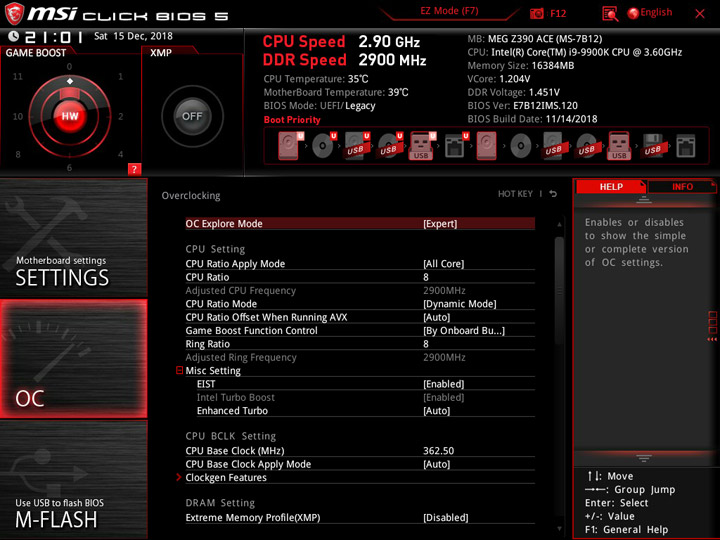This screenshot has width=720, height=540.
Task: Toggle the Game Boost HW knob
Action: point(70,116)
